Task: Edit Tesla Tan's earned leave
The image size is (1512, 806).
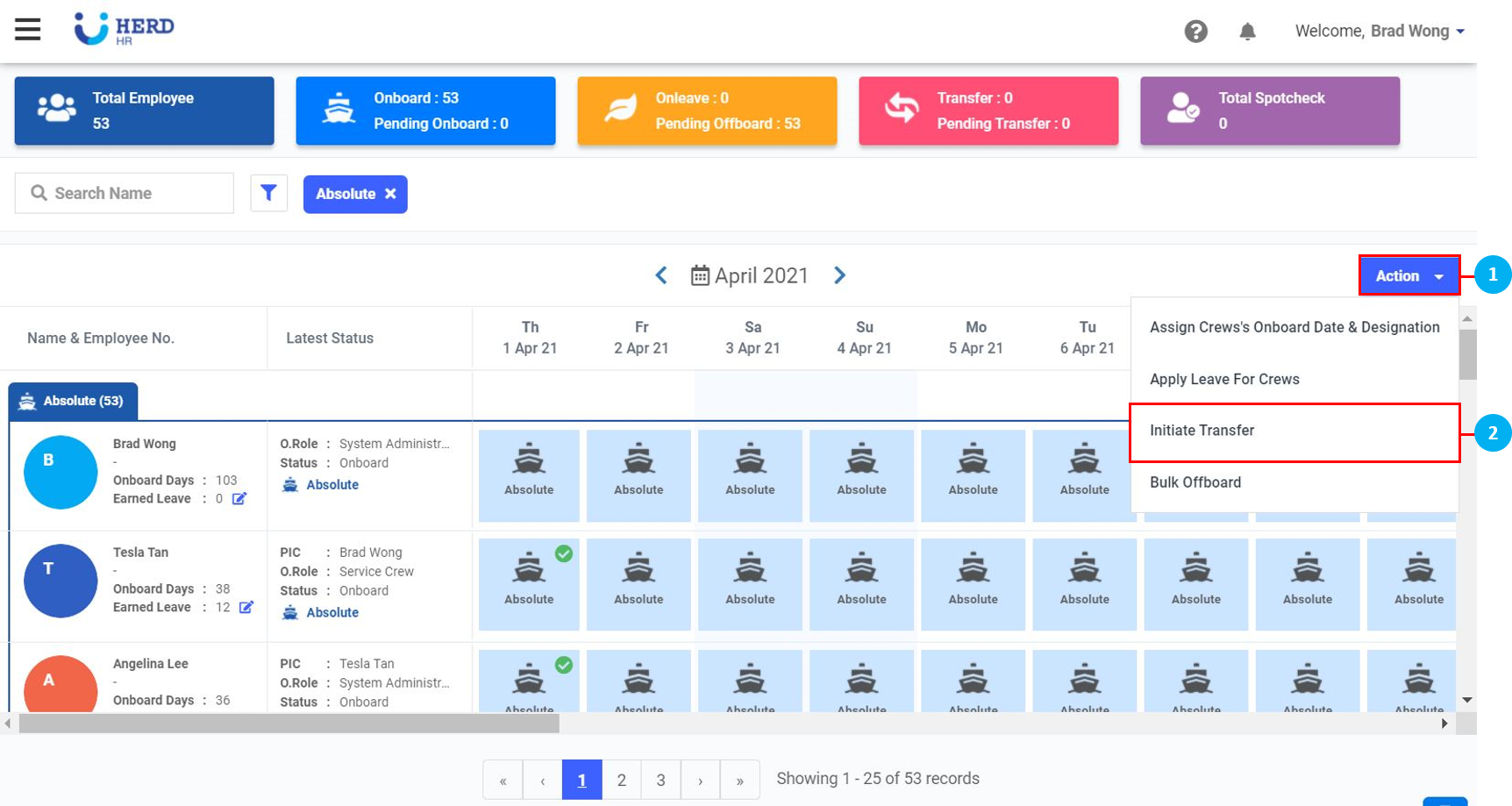Action: point(246,607)
